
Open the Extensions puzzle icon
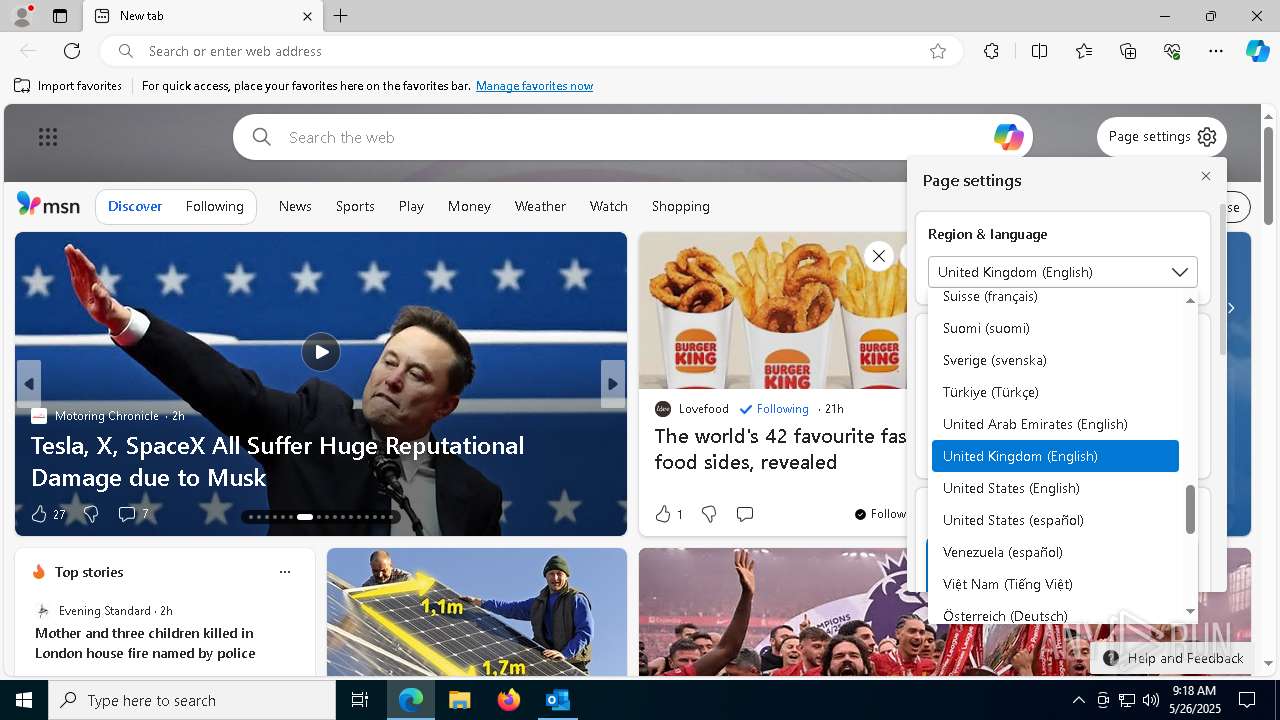coord(991,51)
